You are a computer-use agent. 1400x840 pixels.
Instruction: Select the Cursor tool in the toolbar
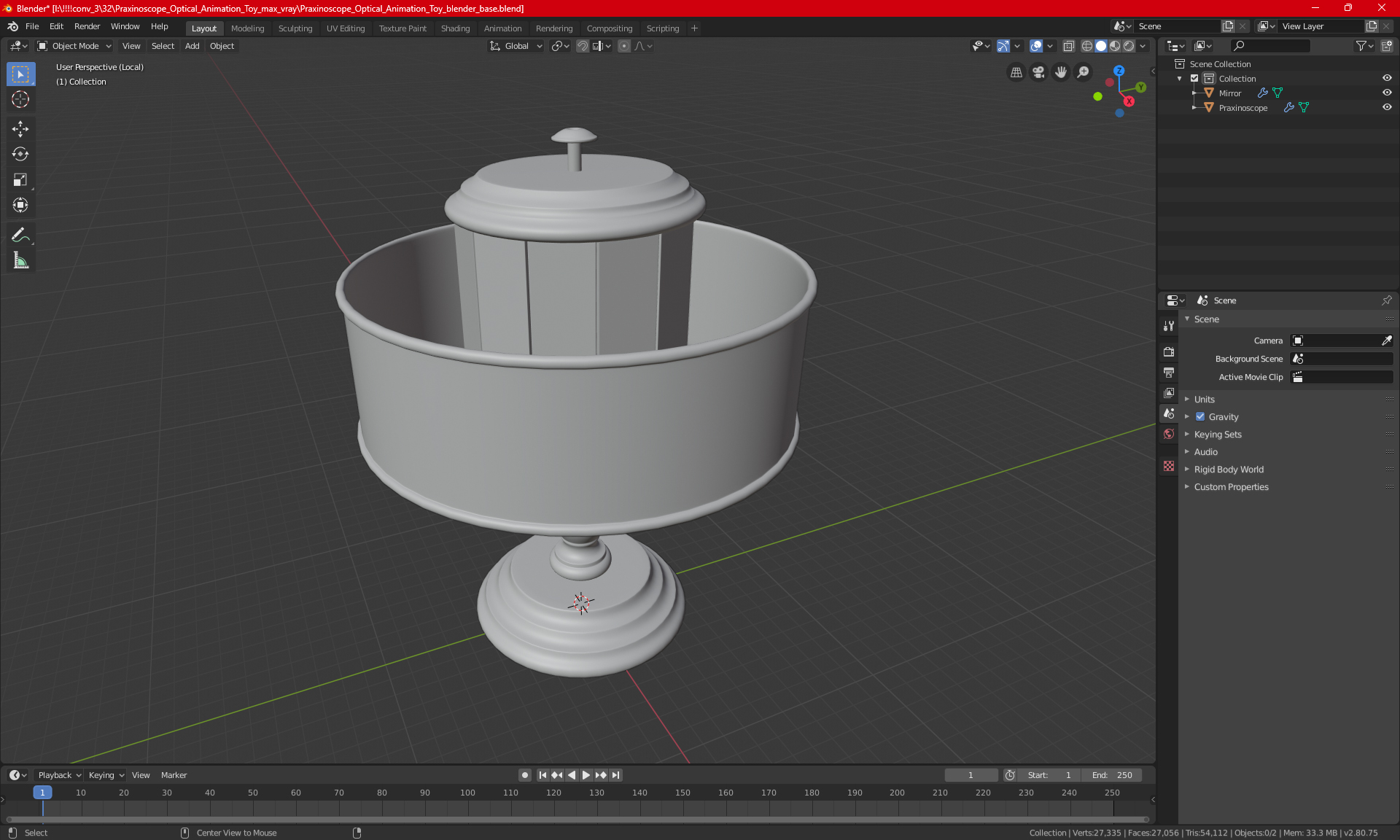20,100
